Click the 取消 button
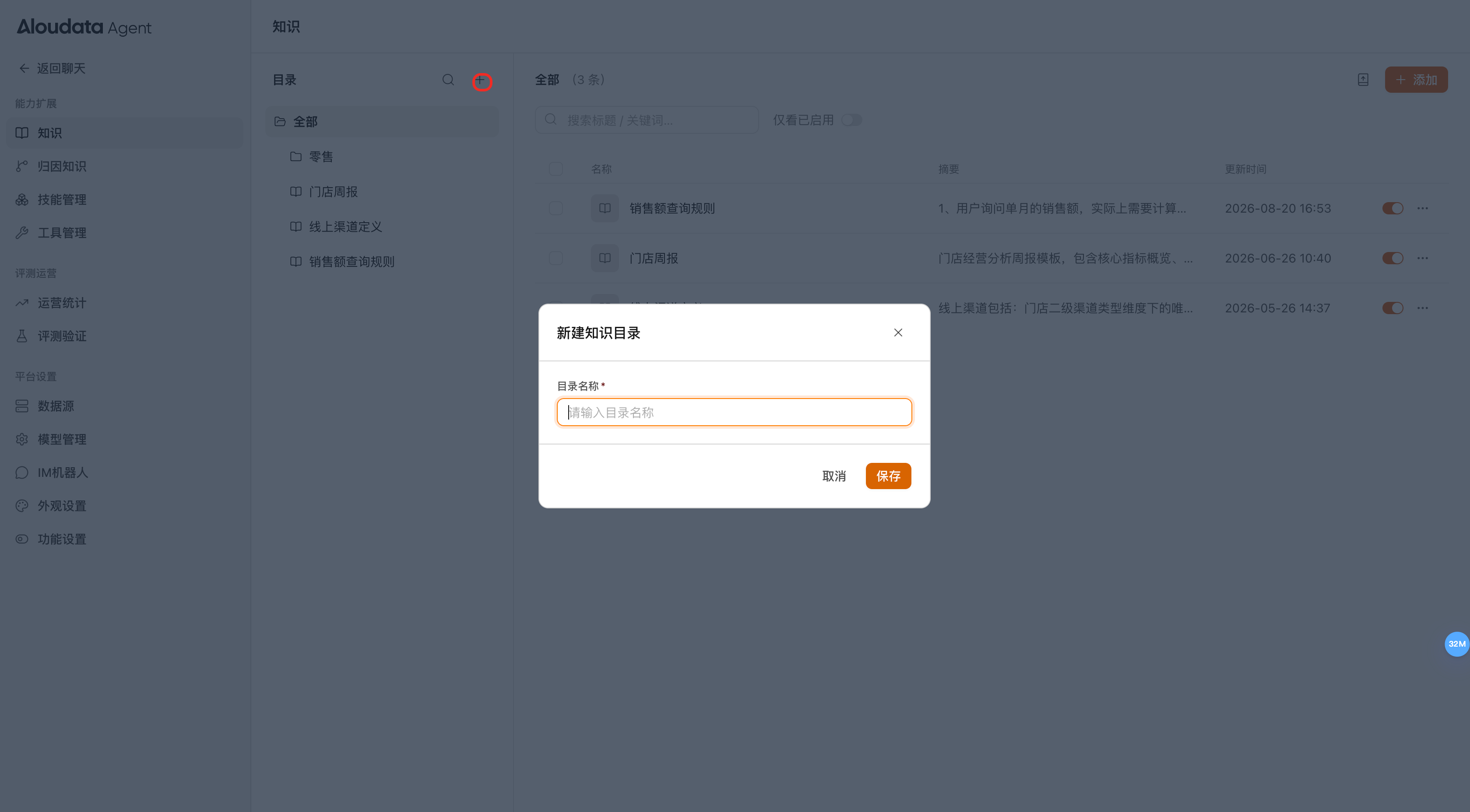1470x812 pixels. (834, 476)
